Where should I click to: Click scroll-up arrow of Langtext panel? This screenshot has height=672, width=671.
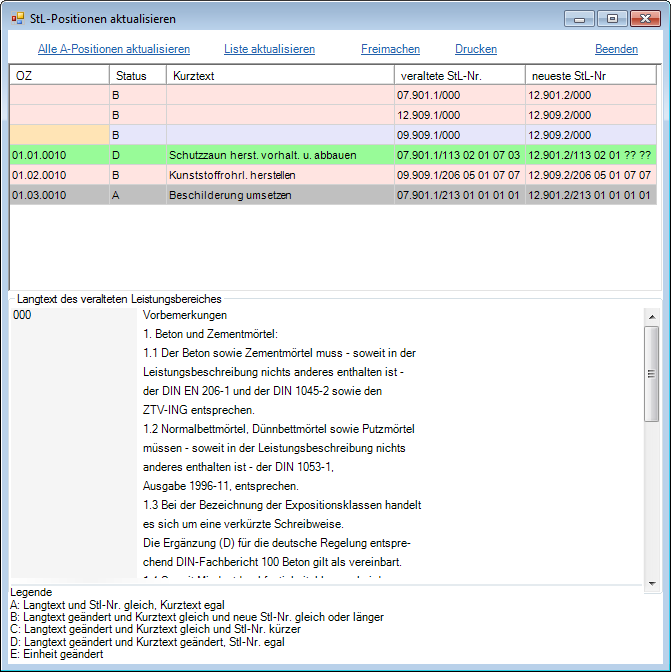[652, 317]
